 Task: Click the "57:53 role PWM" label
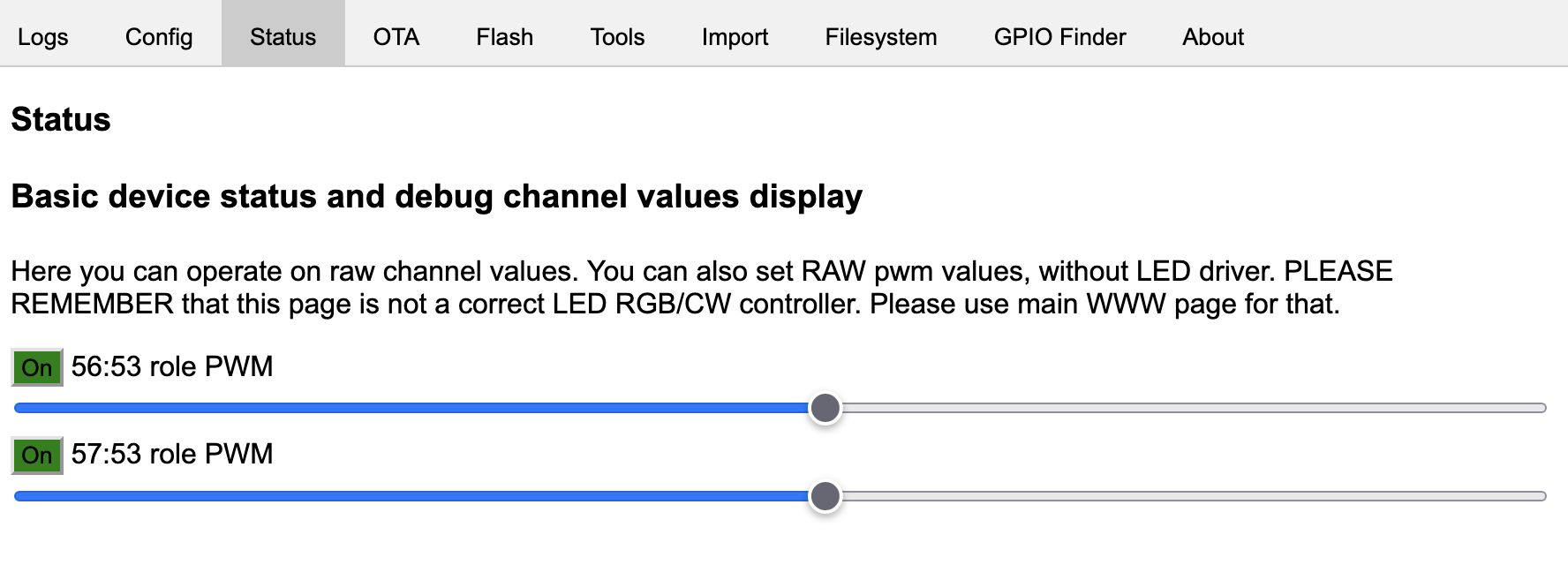coord(172,454)
